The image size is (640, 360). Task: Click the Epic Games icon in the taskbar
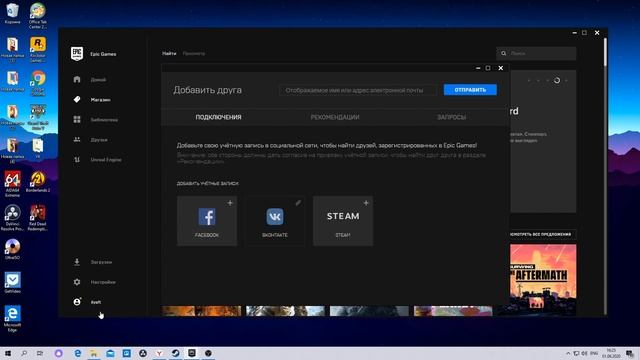192,353
